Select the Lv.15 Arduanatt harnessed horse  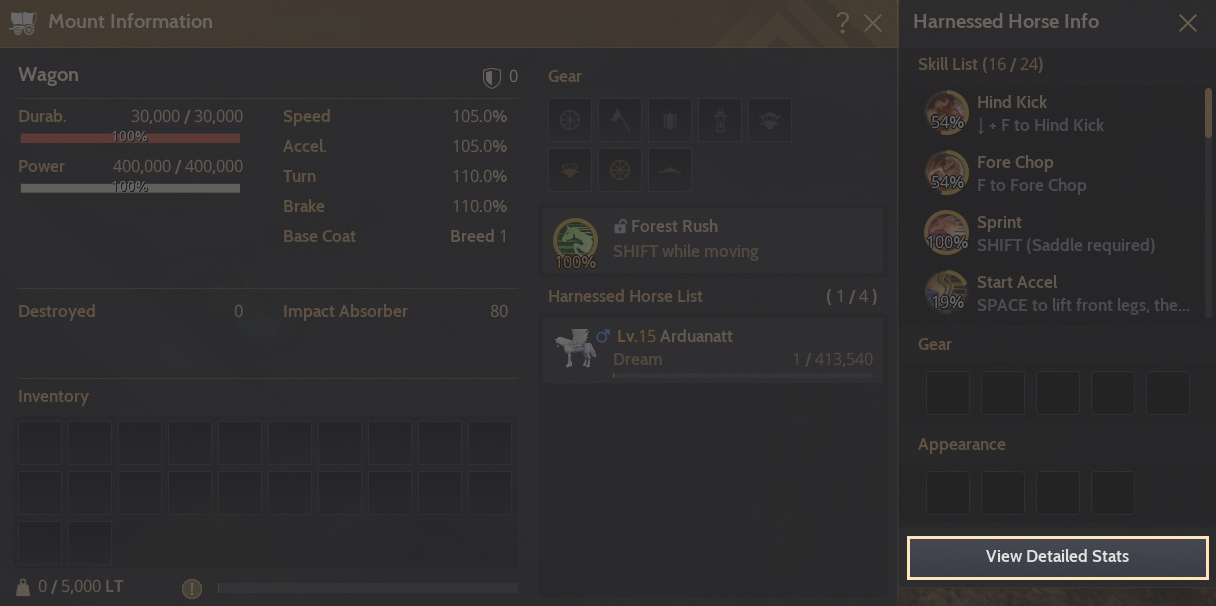point(713,349)
